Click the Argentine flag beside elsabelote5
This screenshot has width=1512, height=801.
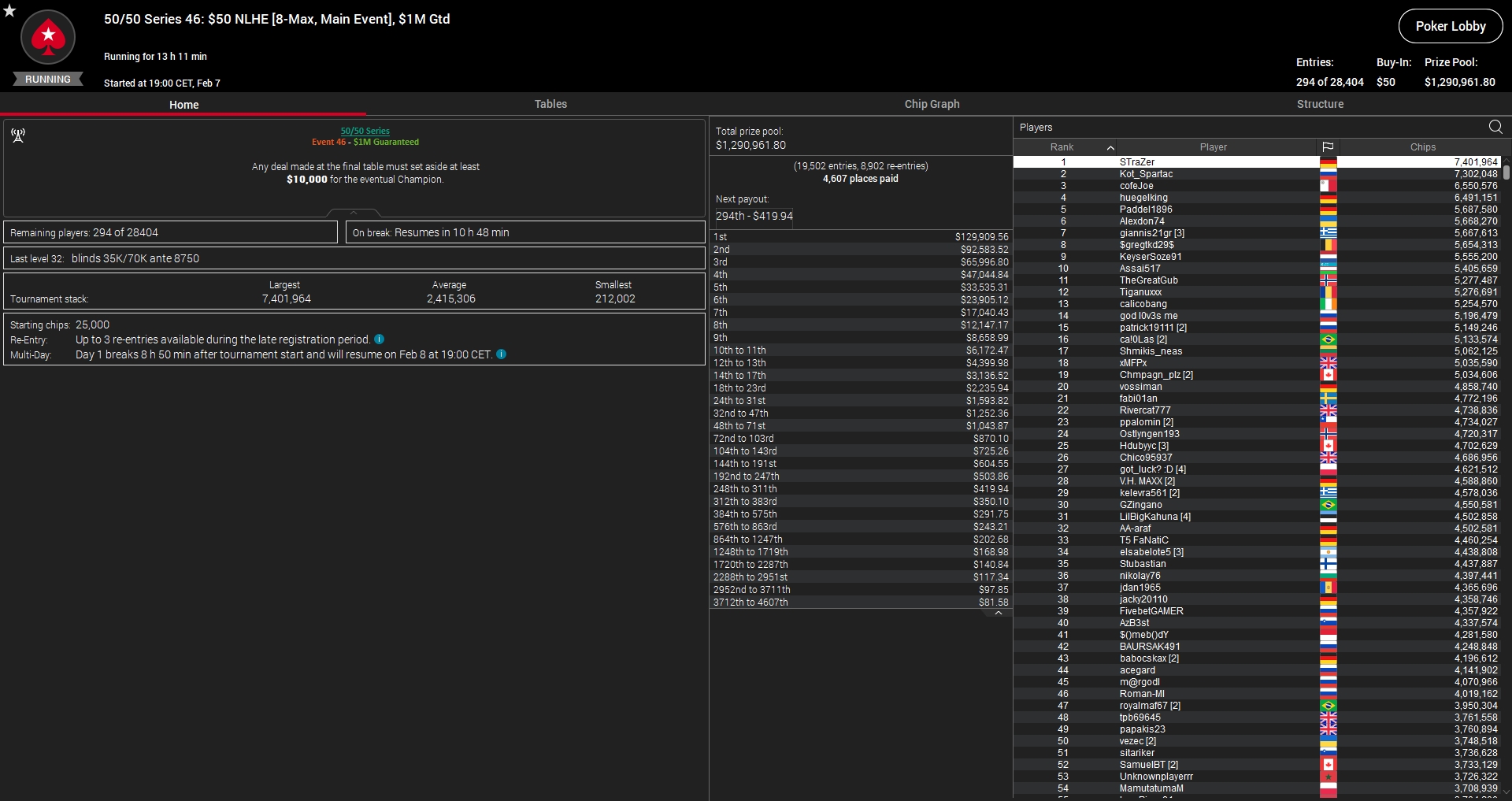click(x=1328, y=552)
